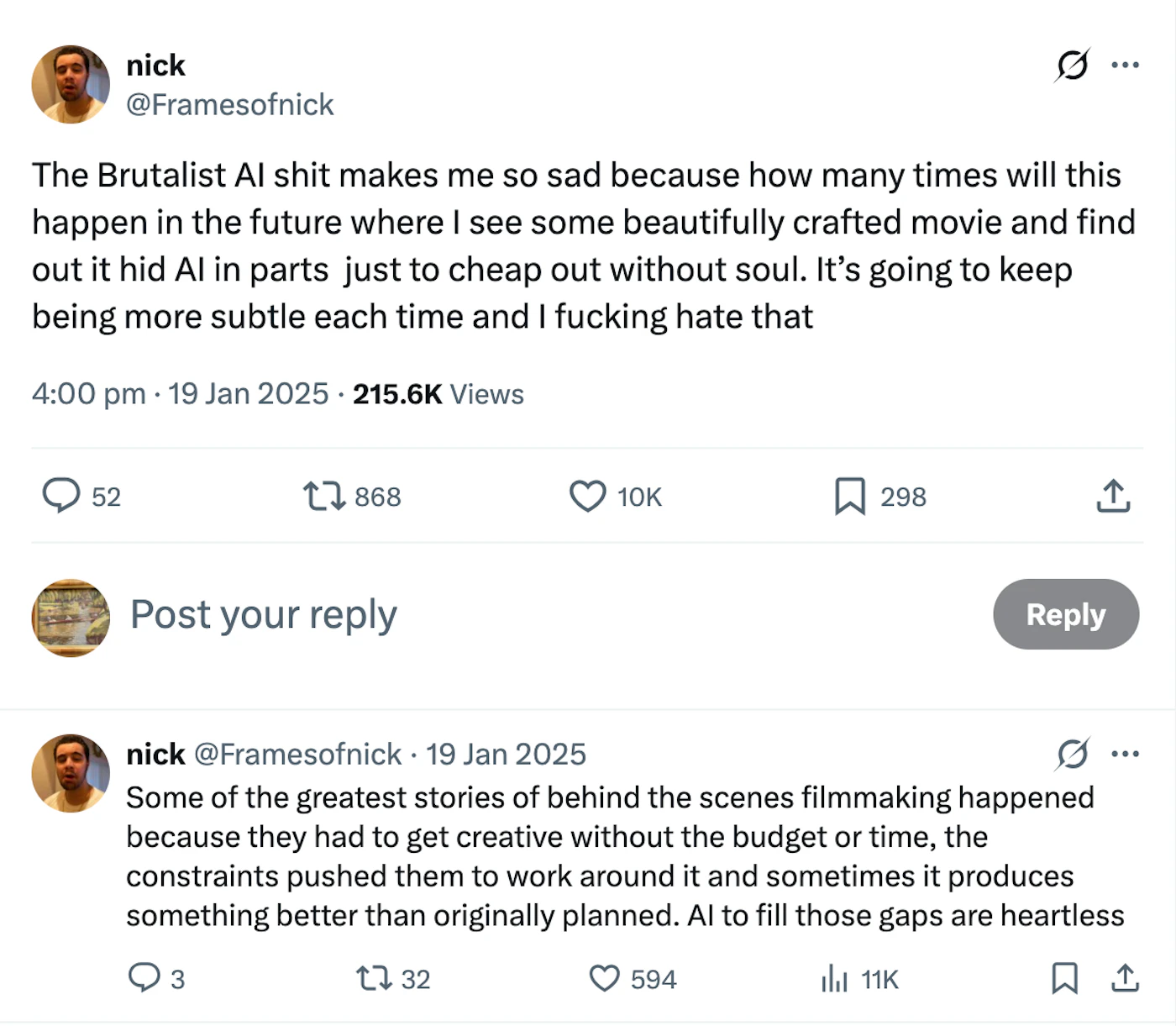View analytics of the reply tweet
Screen dimensions: 1176x1026
pyautogui.click(x=834, y=979)
